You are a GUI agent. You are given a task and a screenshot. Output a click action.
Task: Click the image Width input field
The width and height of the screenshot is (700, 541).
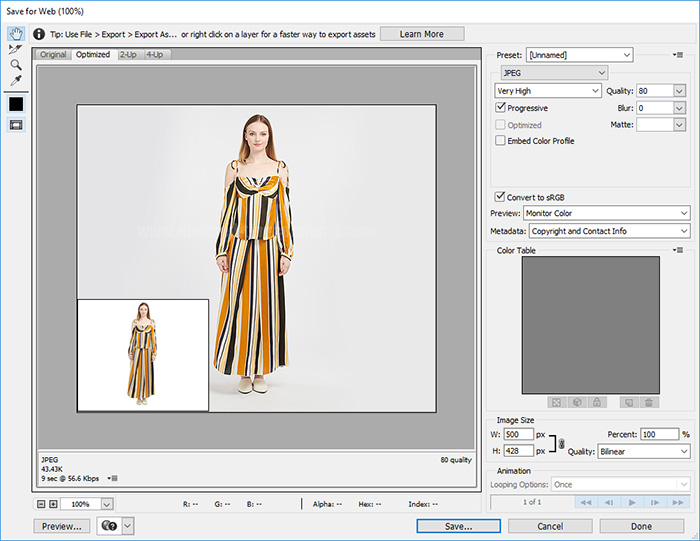[x=518, y=434]
